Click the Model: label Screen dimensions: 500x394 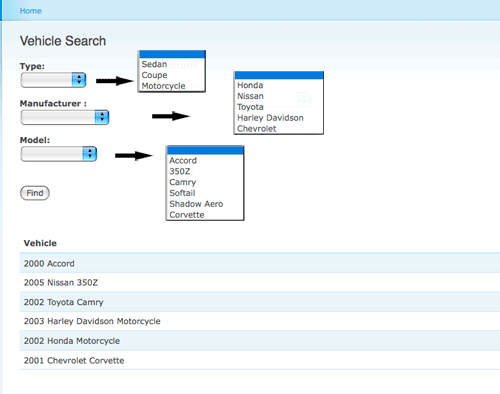[35, 140]
